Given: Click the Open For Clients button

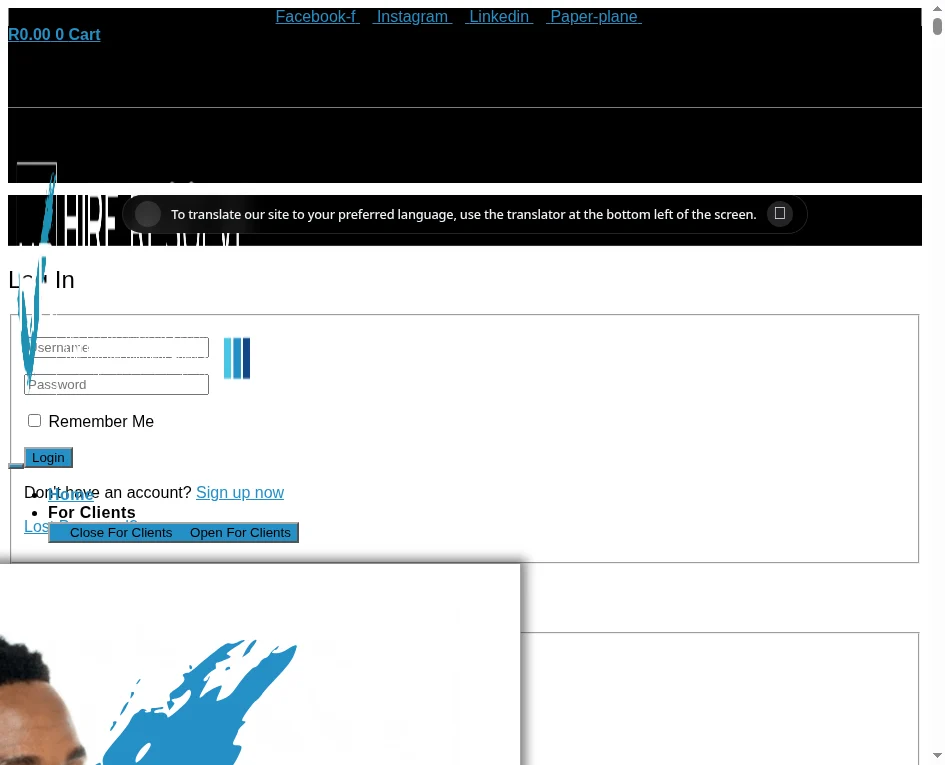Looking at the screenshot, I should pyautogui.click(x=240, y=533).
